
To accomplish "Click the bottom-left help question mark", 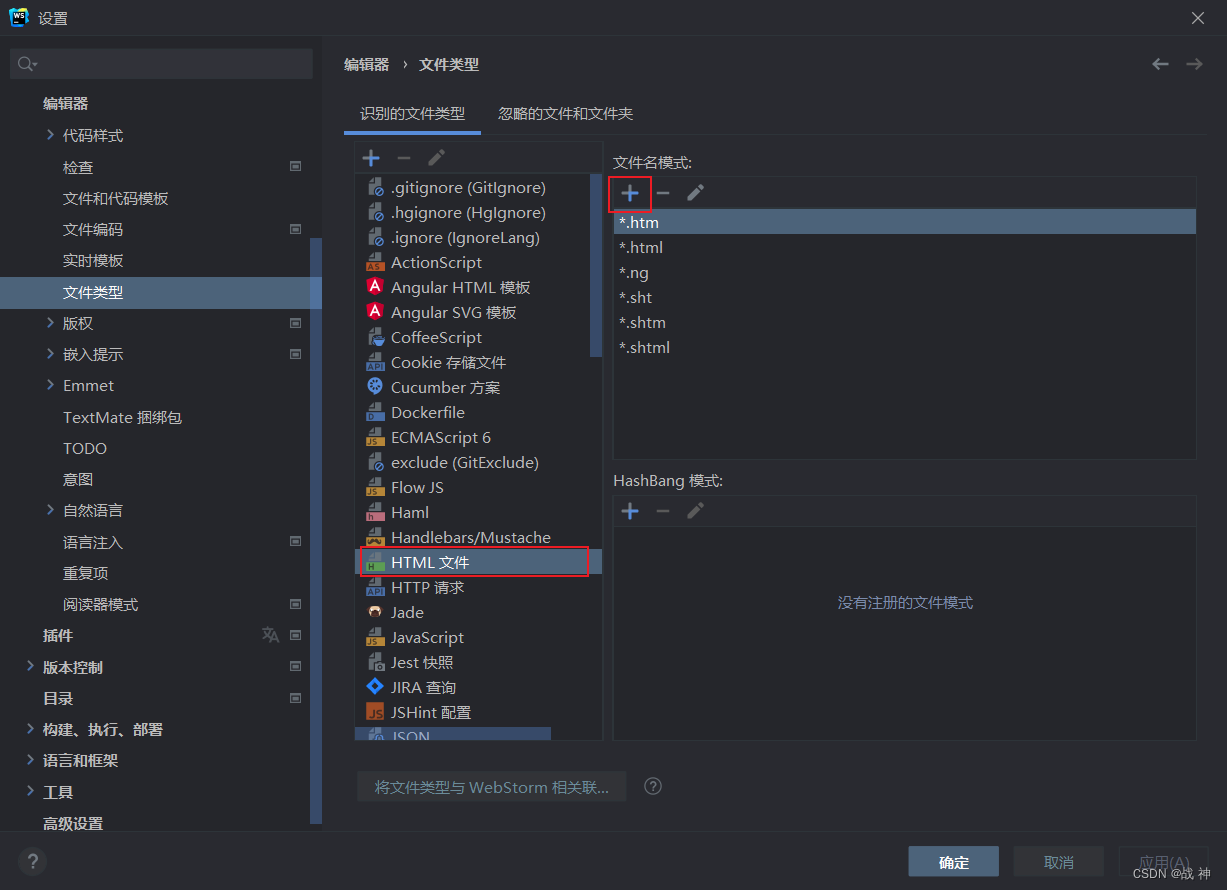I will (x=32, y=861).
